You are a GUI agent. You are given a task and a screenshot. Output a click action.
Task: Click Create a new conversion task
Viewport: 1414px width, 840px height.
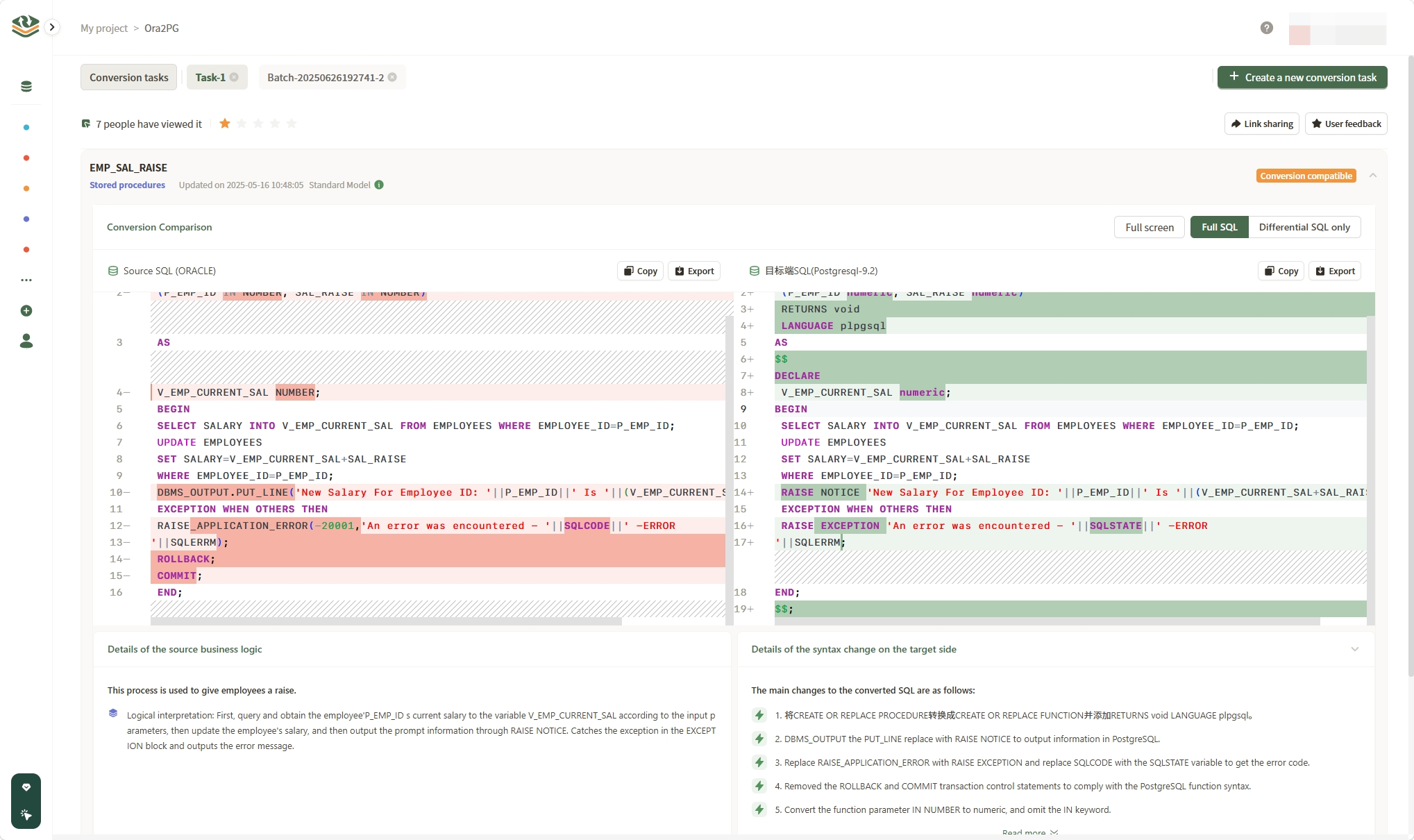pos(1302,77)
